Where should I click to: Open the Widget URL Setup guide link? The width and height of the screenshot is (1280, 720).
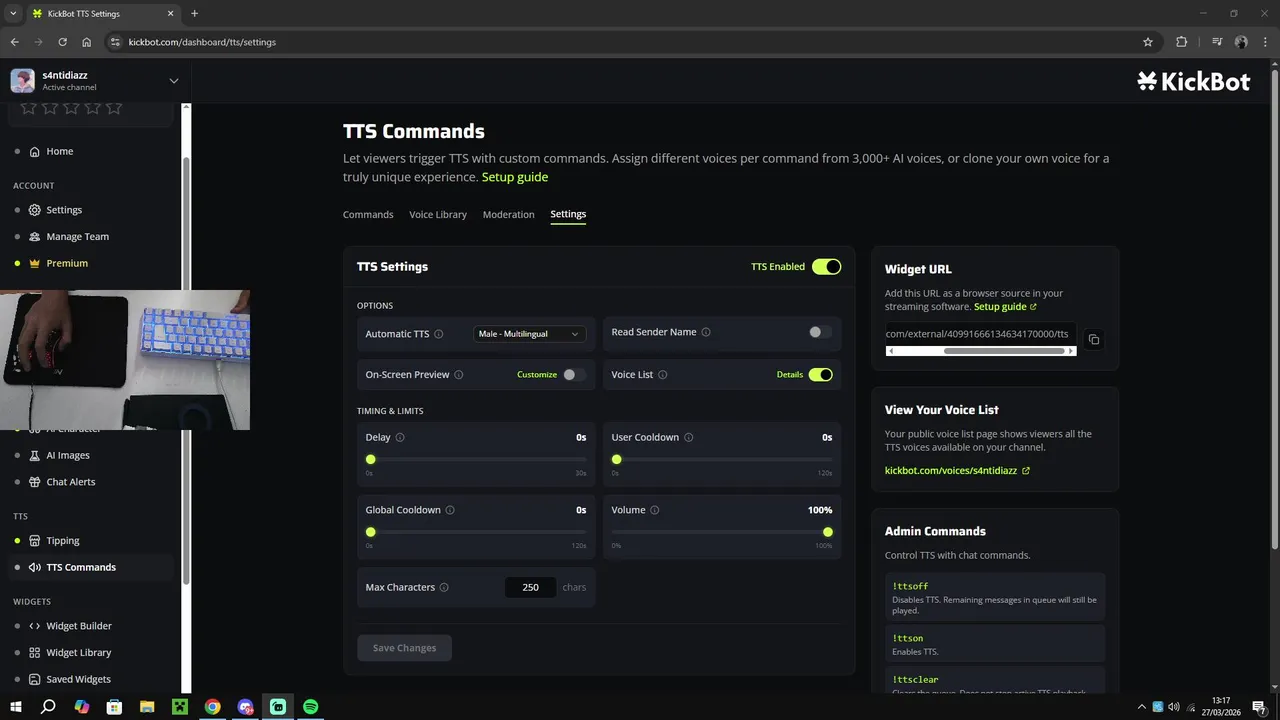(1005, 307)
